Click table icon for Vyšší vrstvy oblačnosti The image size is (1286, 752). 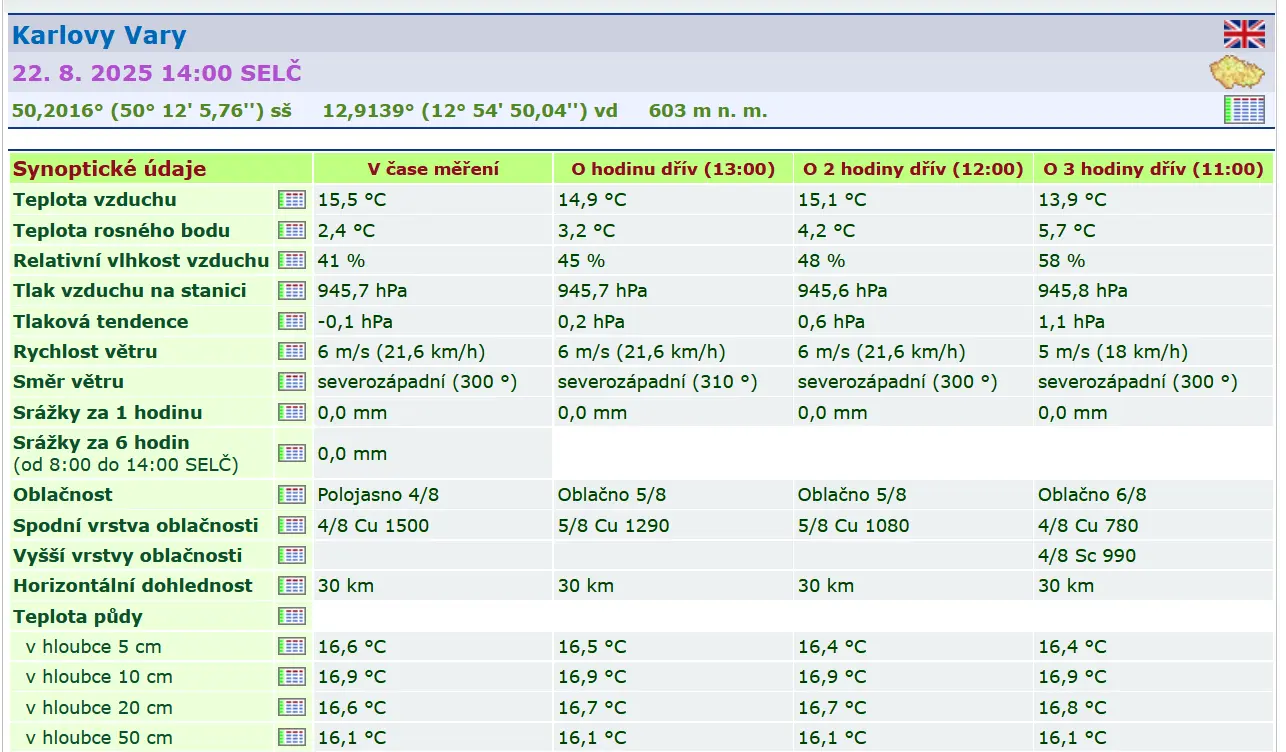point(291,555)
